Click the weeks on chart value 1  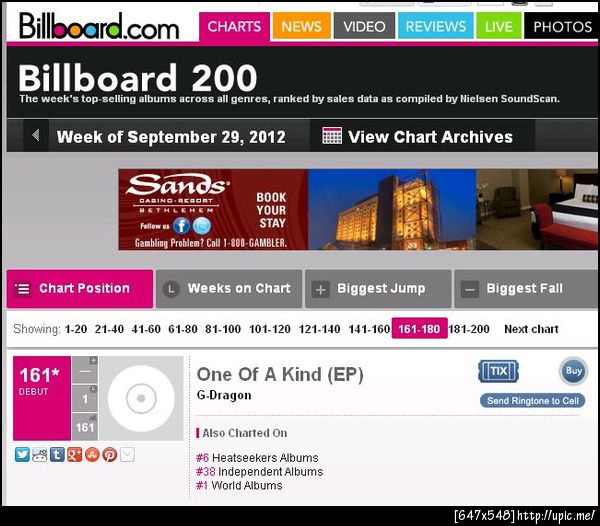(85, 399)
